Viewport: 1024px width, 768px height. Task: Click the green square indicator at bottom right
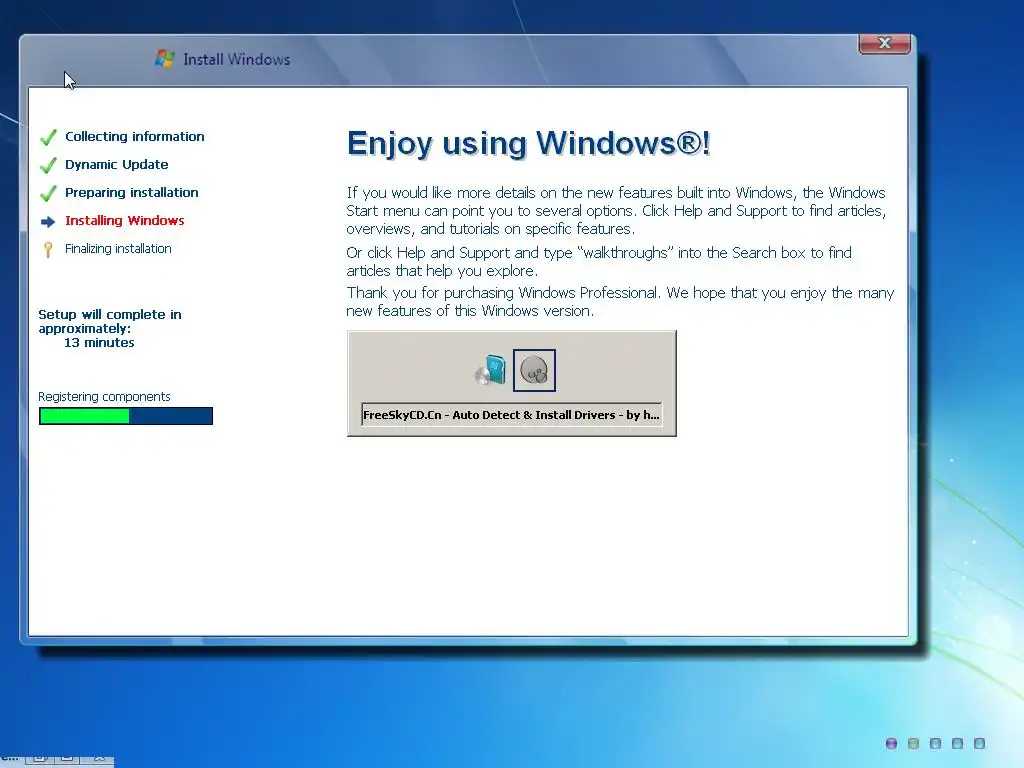click(914, 743)
